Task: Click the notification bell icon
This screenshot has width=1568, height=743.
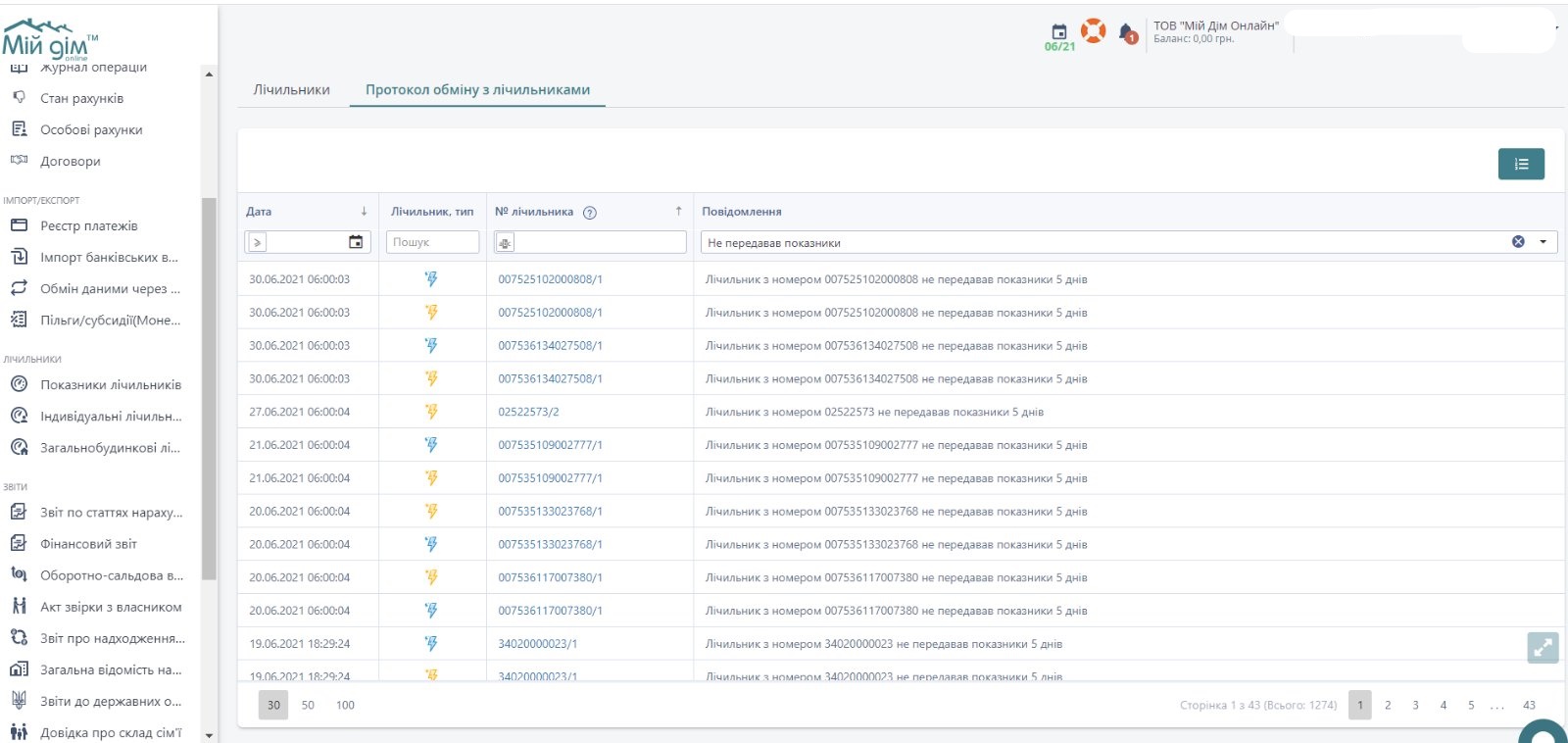Action: [x=1127, y=33]
